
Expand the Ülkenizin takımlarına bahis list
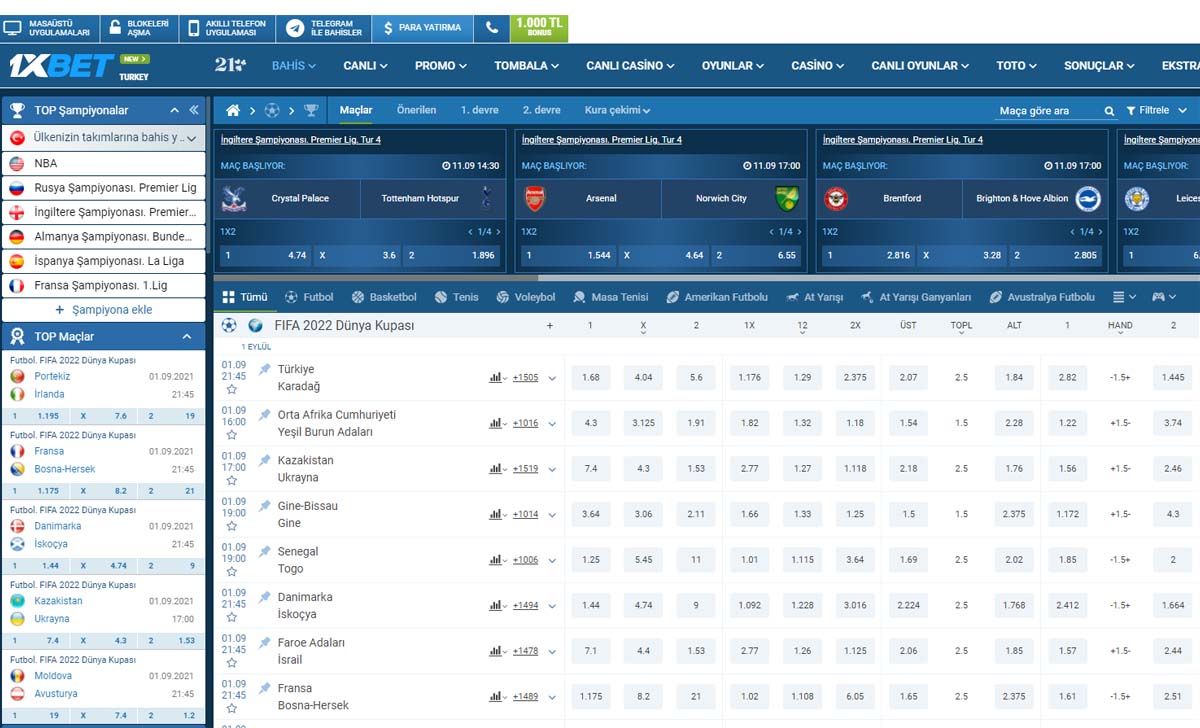tap(191, 137)
